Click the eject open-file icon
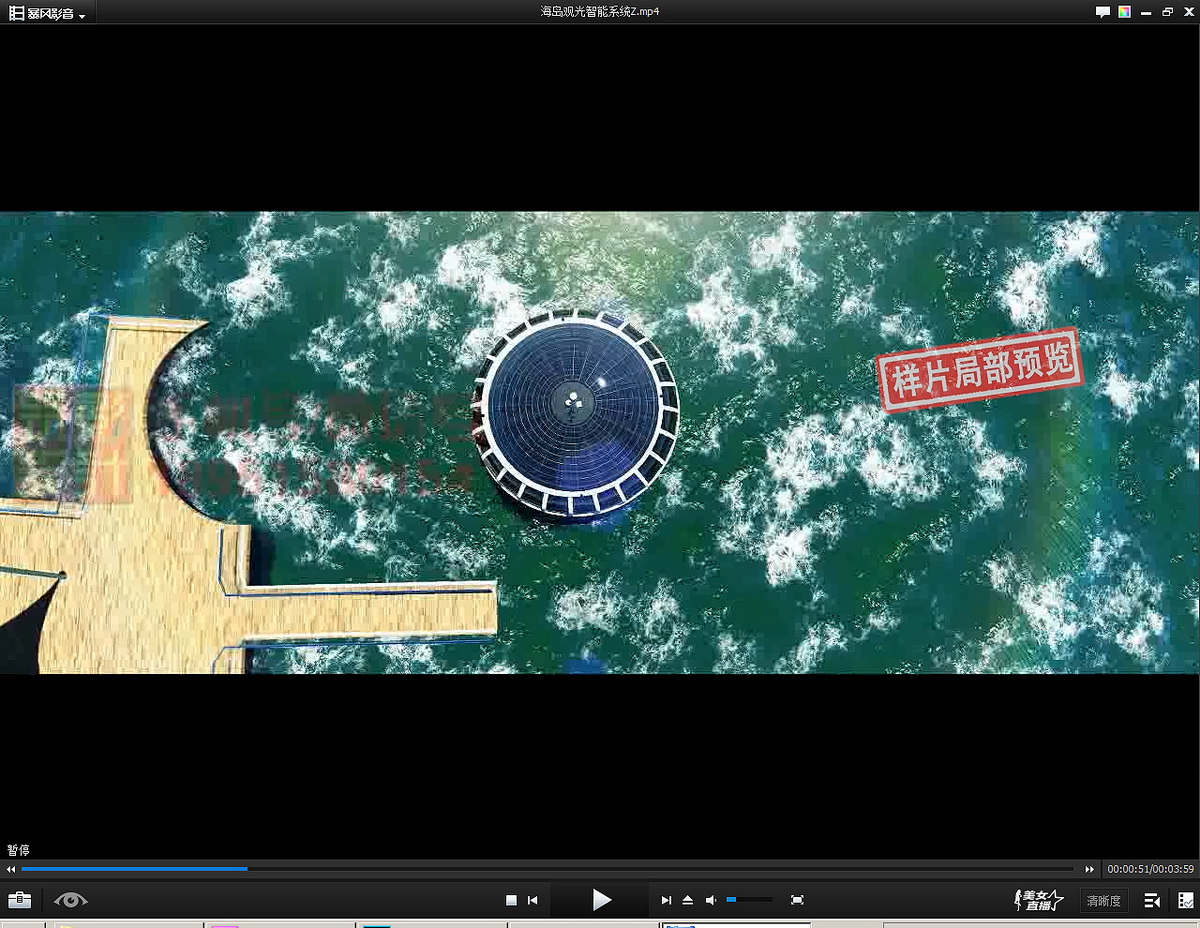The image size is (1200, 928). [688, 900]
